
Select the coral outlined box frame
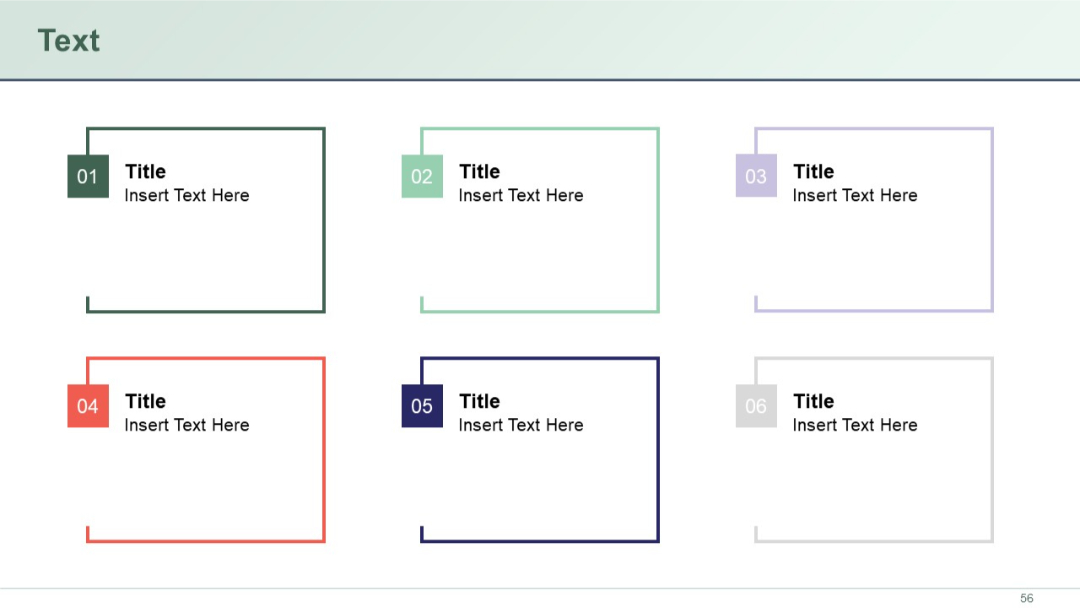click(x=205, y=357)
